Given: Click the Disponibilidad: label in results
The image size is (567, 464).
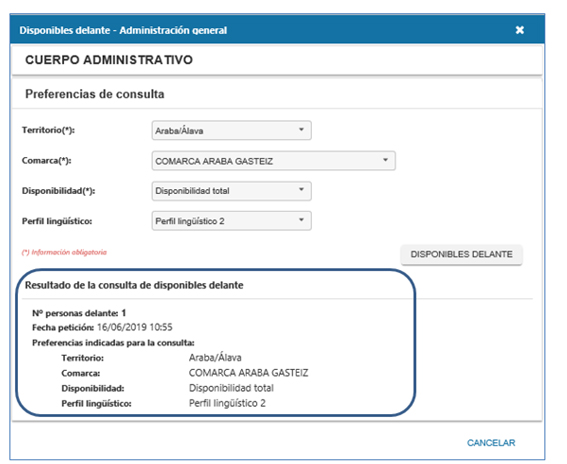Looking at the screenshot, I should pos(93,388).
